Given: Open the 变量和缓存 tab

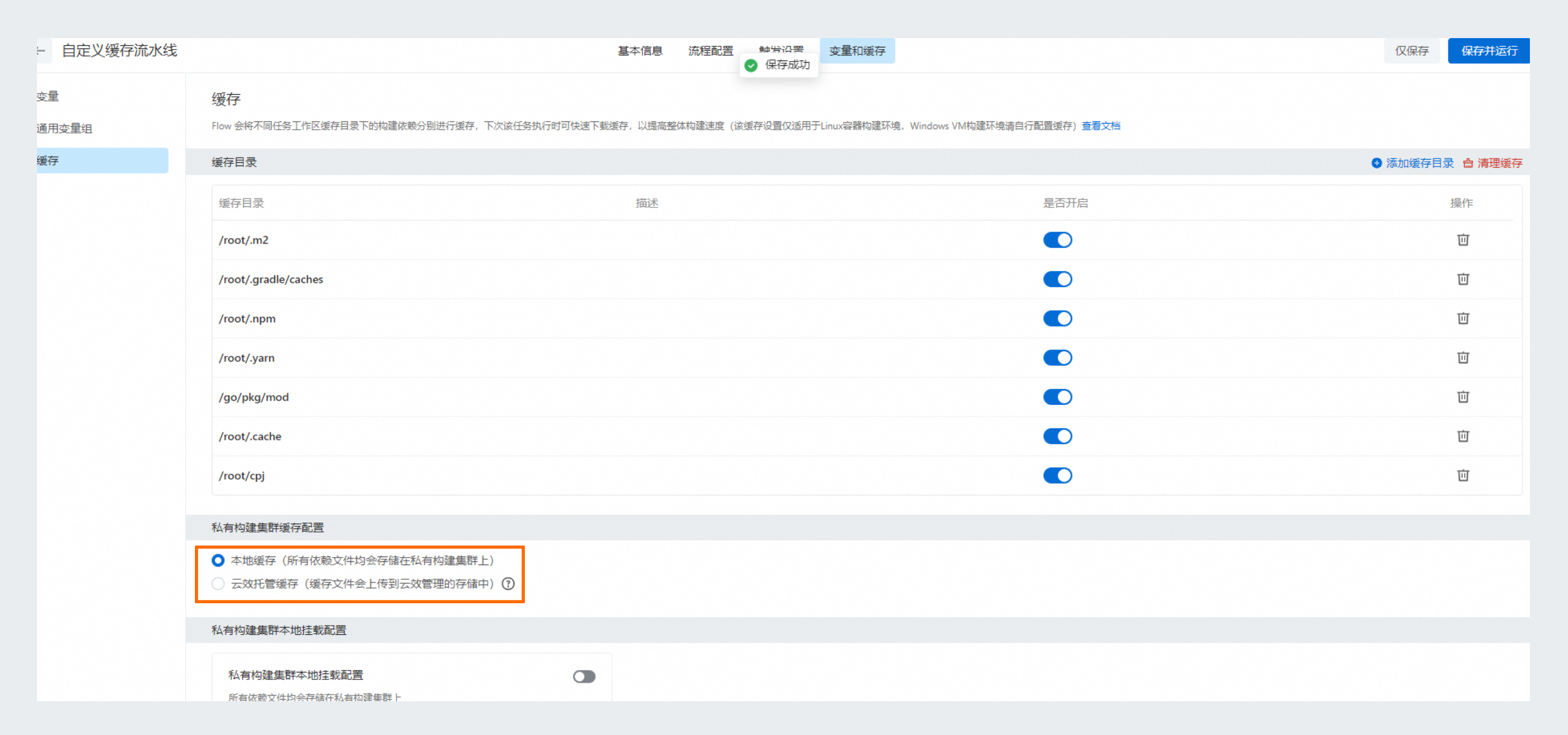Looking at the screenshot, I should 857,51.
